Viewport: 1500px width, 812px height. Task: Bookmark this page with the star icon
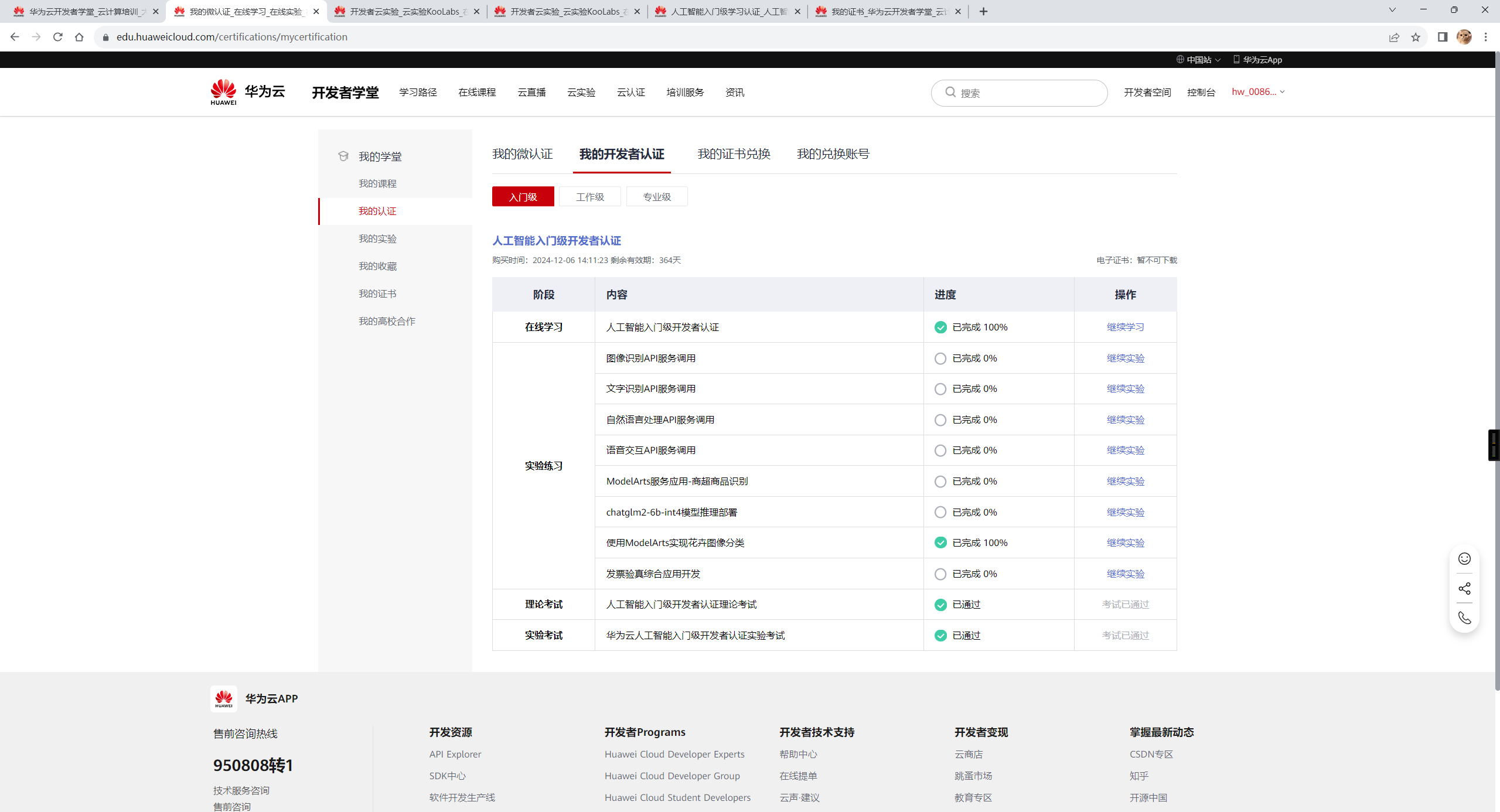click(1416, 37)
